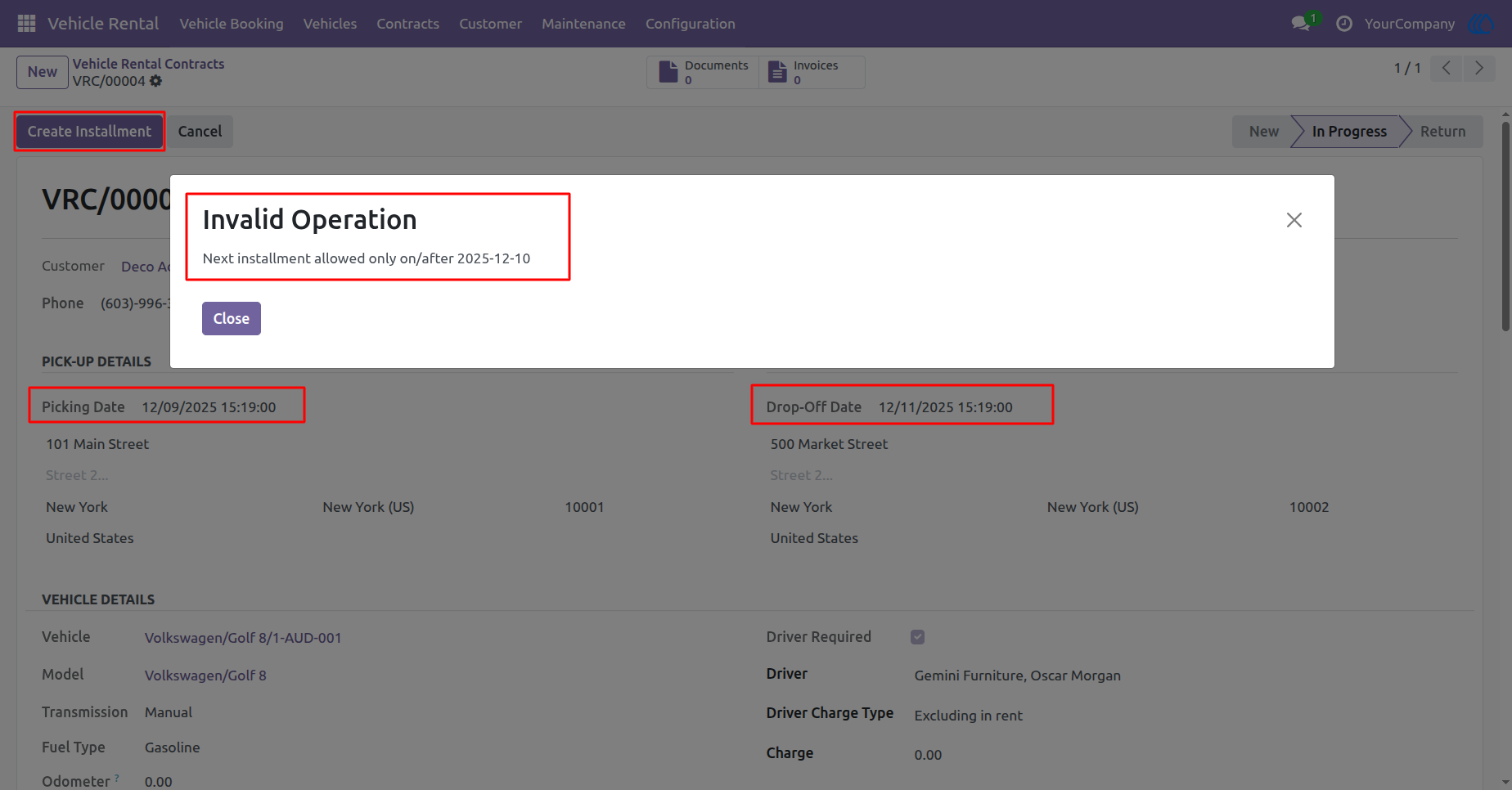Open the Invoices smart button

click(x=812, y=72)
